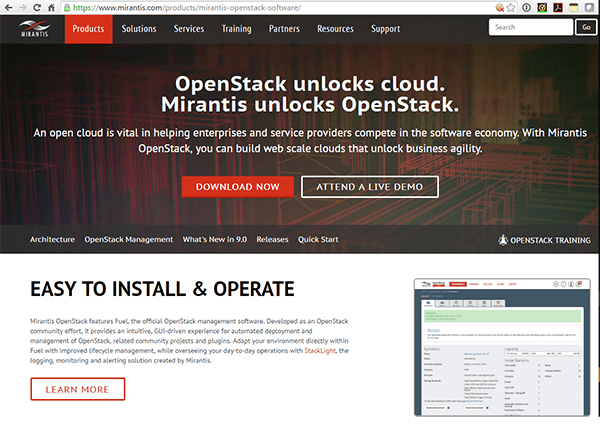Click the Learn More button
This screenshot has width=600, height=431.
77,389
